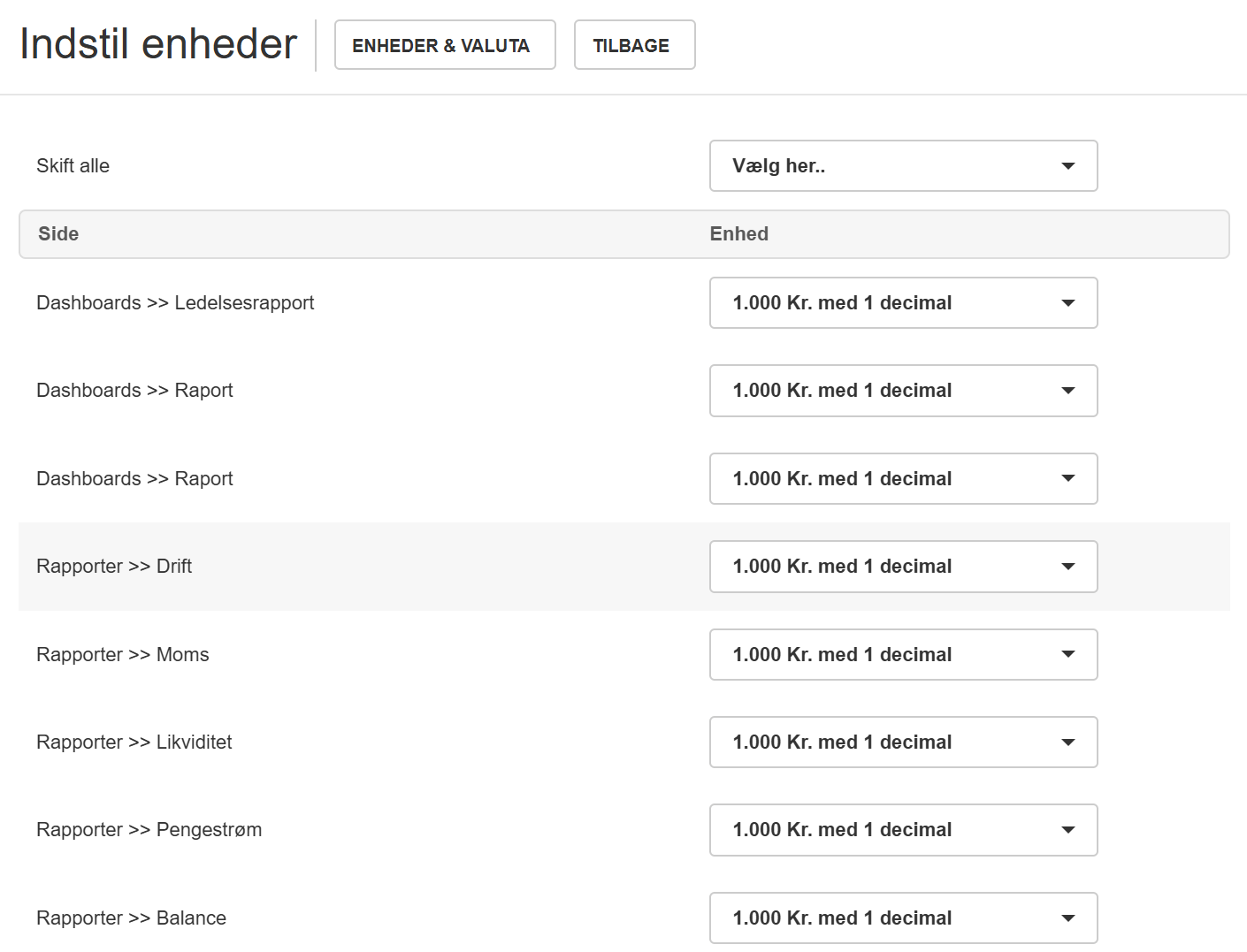Click the dropdown arrow for Rapporter Pengestrøm
The height and width of the screenshot is (952, 1247).
tap(1067, 830)
